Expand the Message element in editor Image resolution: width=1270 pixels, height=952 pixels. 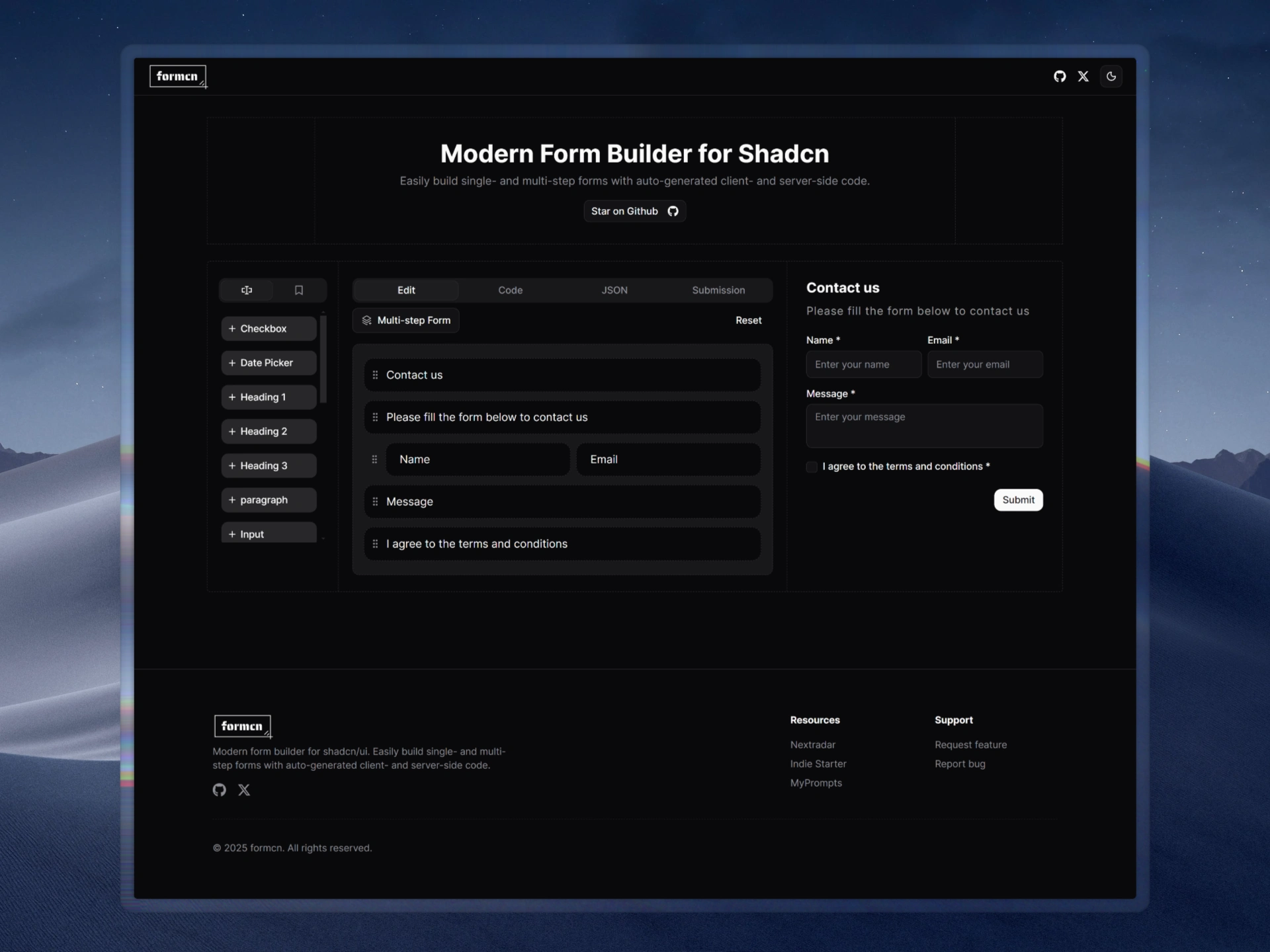click(x=562, y=502)
